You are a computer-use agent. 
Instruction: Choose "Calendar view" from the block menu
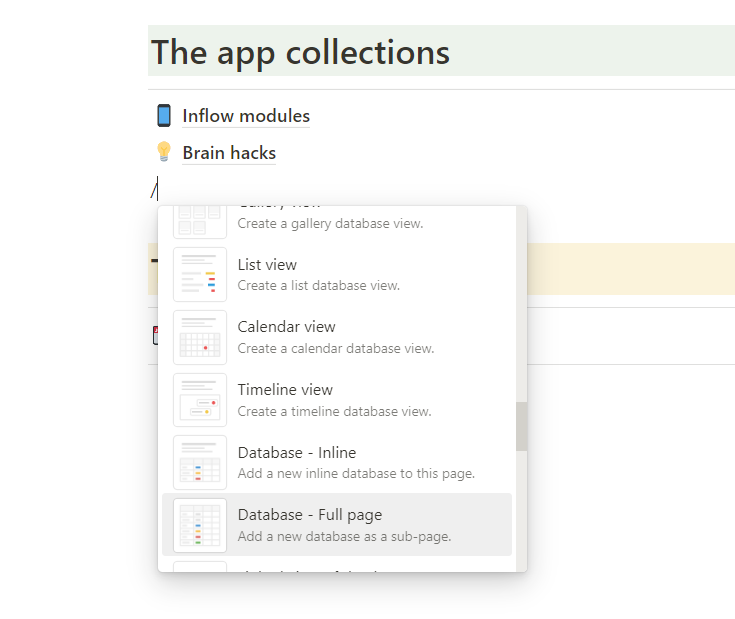pos(286,327)
